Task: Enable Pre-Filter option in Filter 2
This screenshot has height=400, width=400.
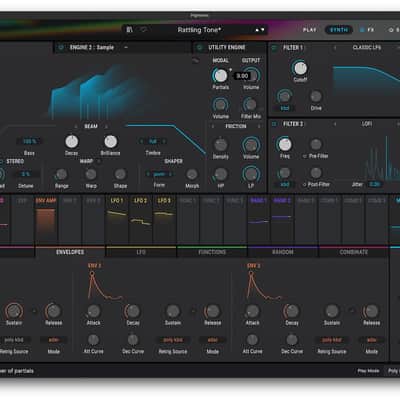Action: click(x=304, y=156)
